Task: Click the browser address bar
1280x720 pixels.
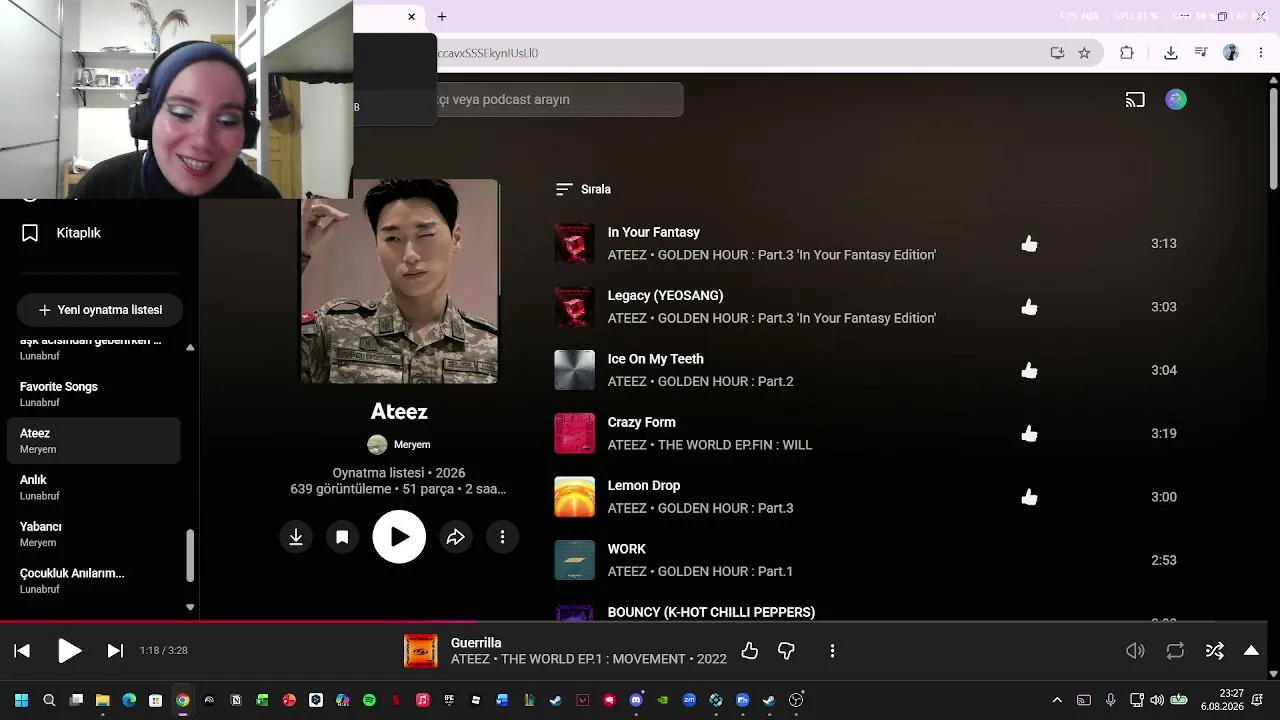Action: (740, 53)
